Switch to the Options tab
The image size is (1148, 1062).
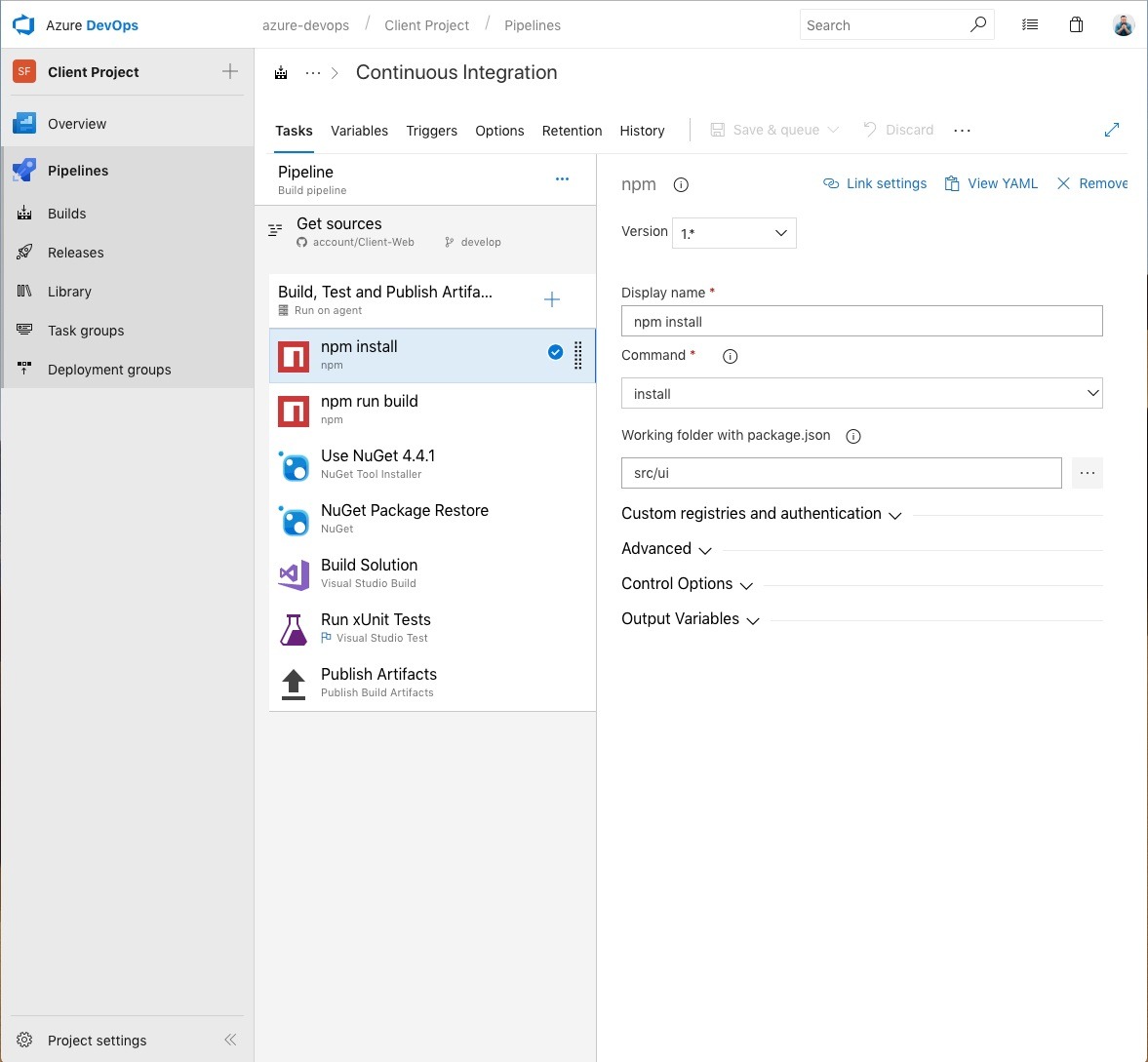tap(499, 131)
